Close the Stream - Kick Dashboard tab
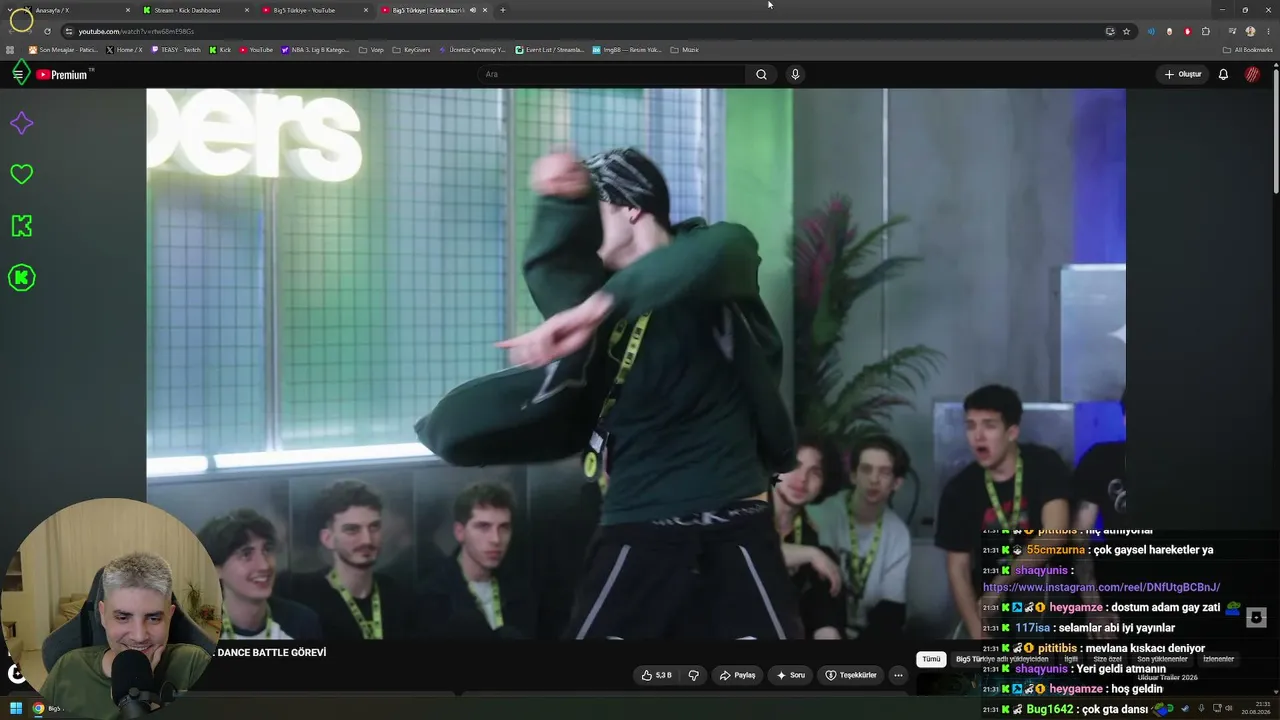Screen dimensions: 1280x720 click(247, 10)
